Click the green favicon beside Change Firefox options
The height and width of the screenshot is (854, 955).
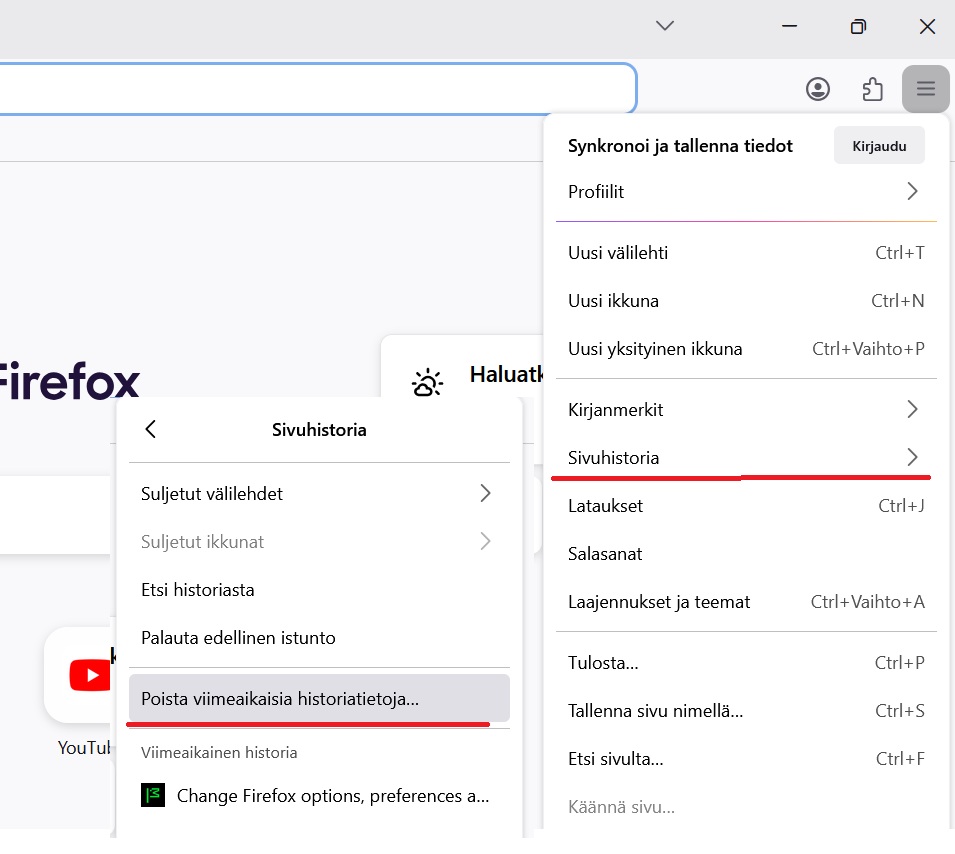pyautogui.click(x=153, y=795)
